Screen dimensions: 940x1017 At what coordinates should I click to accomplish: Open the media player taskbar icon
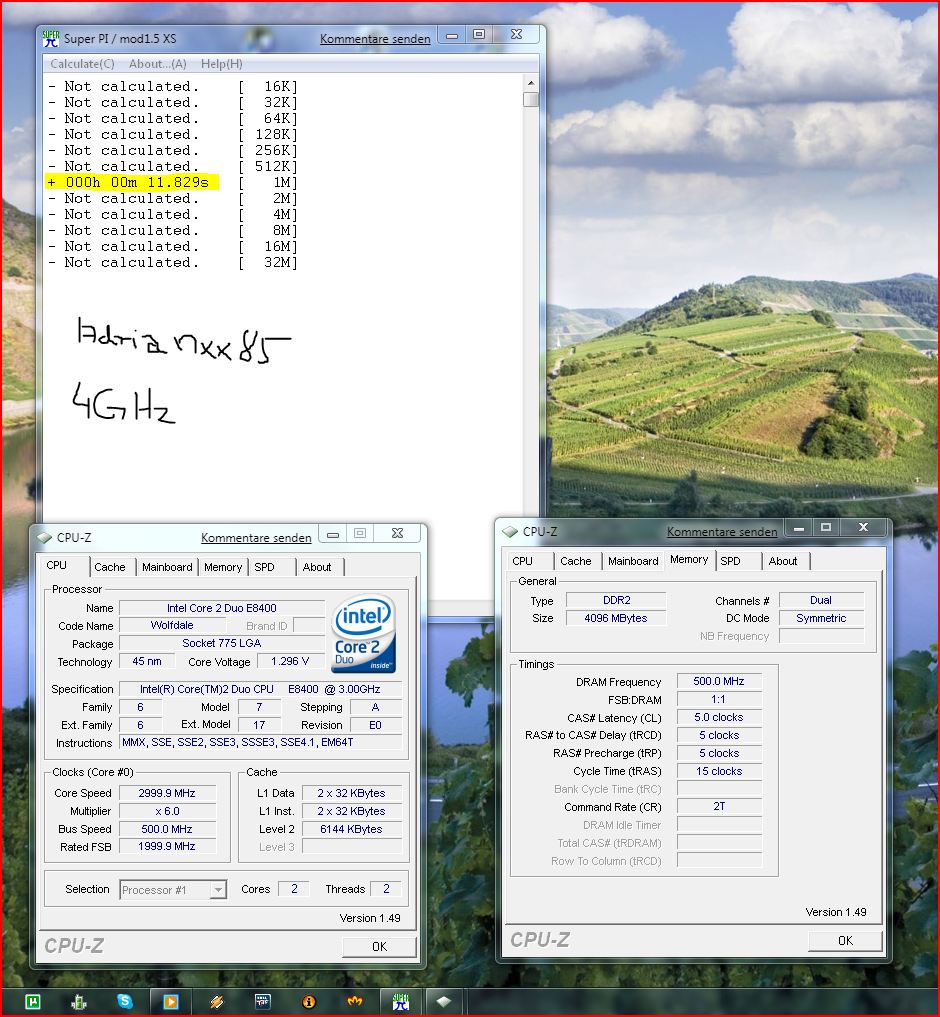coord(171,1001)
